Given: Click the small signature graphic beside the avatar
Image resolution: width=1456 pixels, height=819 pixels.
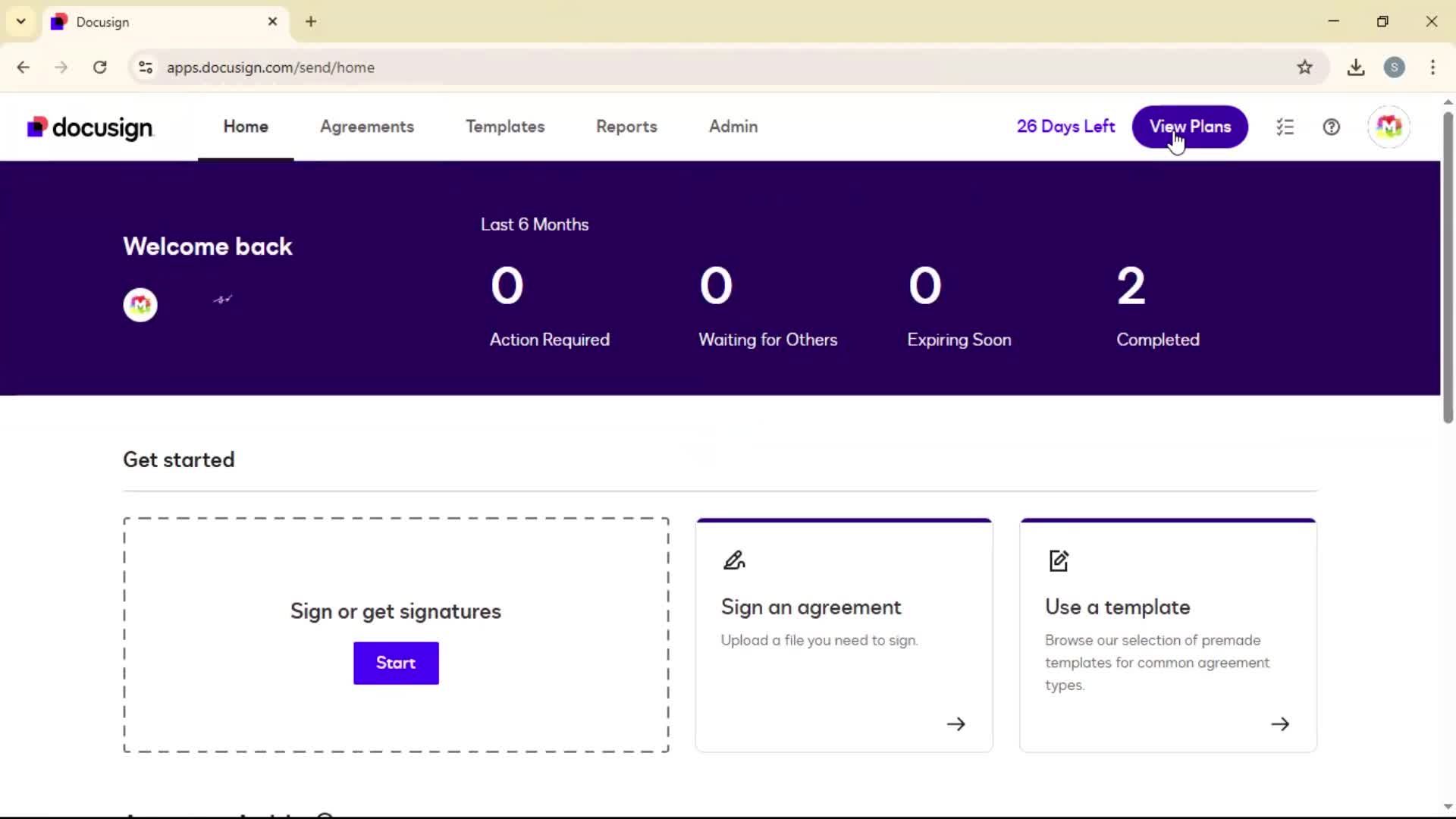Looking at the screenshot, I should pyautogui.click(x=222, y=300).
